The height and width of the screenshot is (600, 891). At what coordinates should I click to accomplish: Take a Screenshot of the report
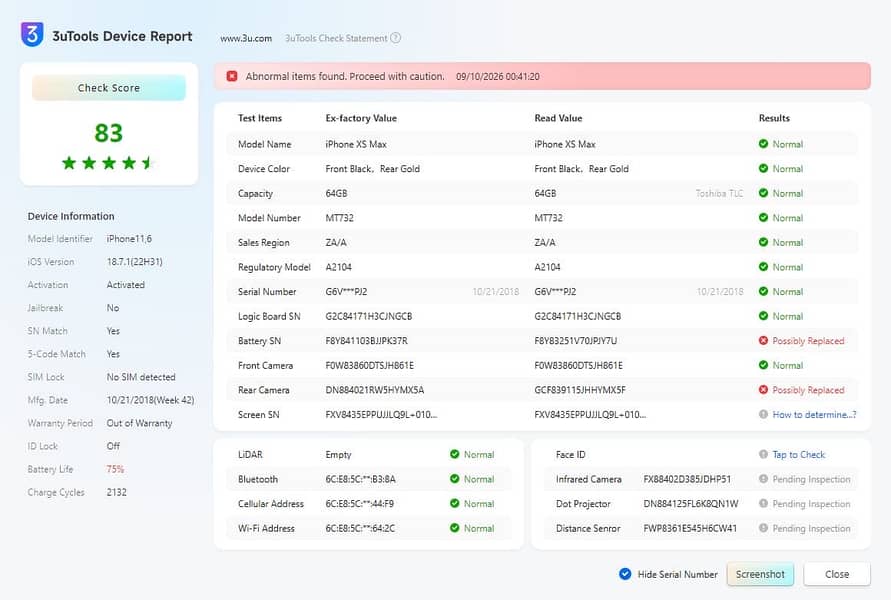tap(760, 574)
